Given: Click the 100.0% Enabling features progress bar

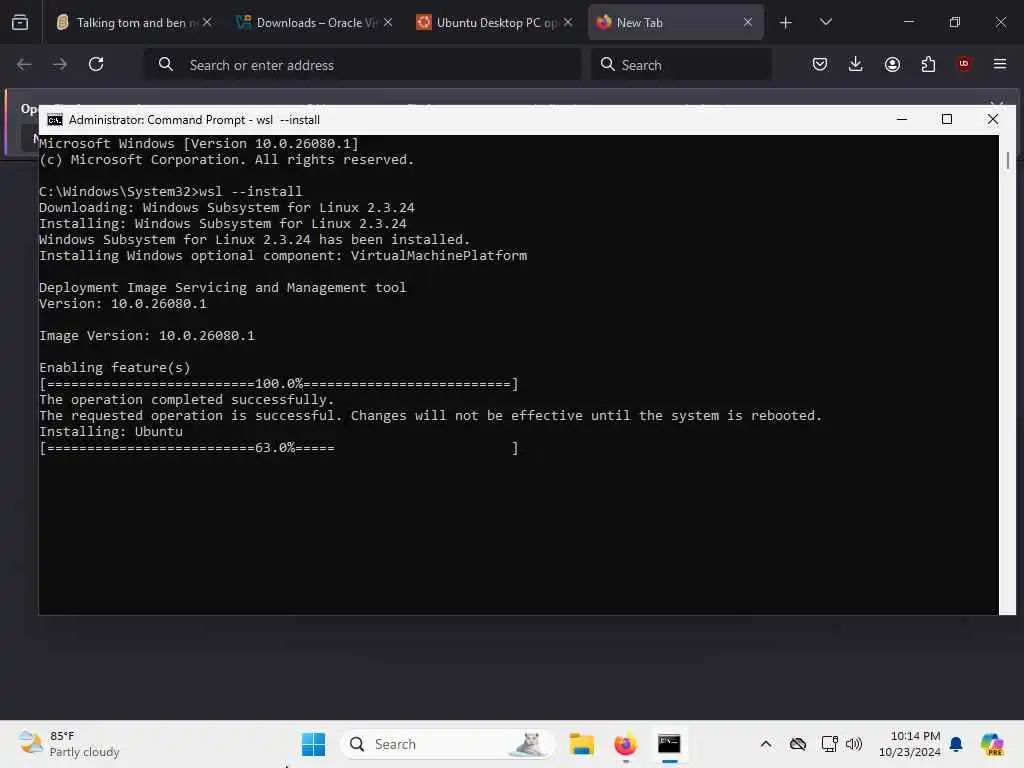Looking at the screenshot, I should coord(279,384).
